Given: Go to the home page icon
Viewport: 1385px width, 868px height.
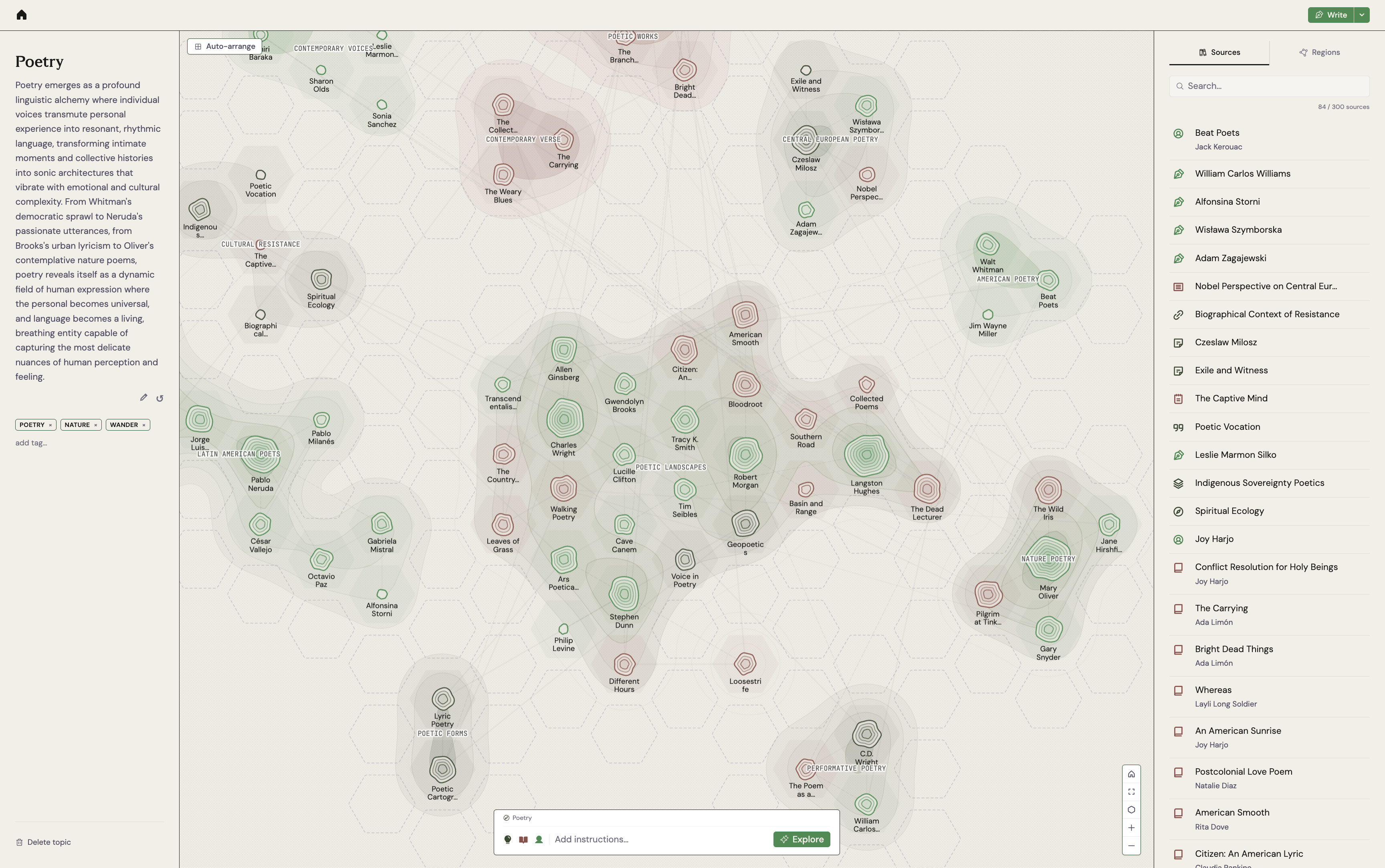Looking at the screenshot, I should point(22,15).
